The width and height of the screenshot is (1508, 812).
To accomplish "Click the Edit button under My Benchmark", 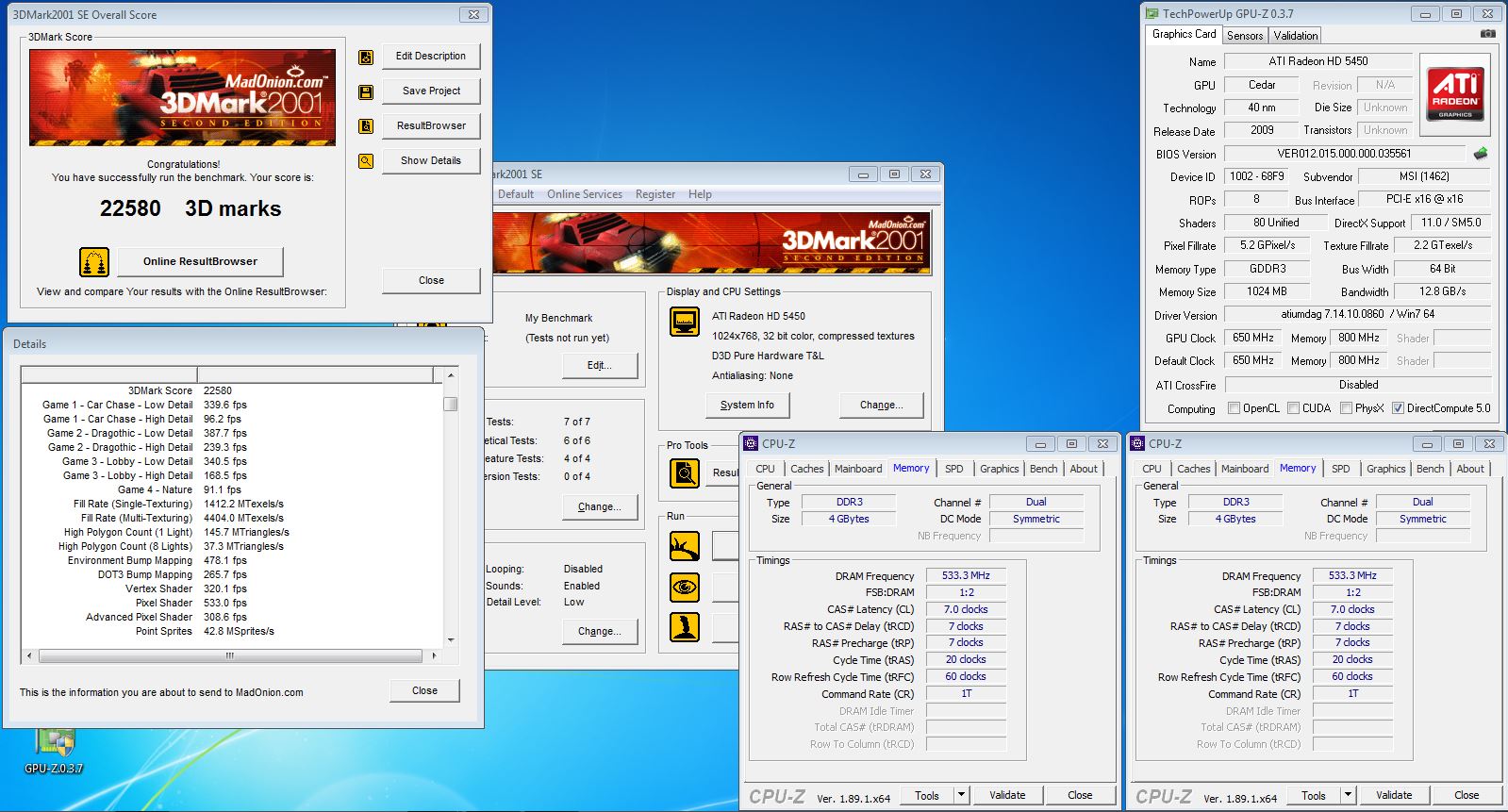I will 600,366.
